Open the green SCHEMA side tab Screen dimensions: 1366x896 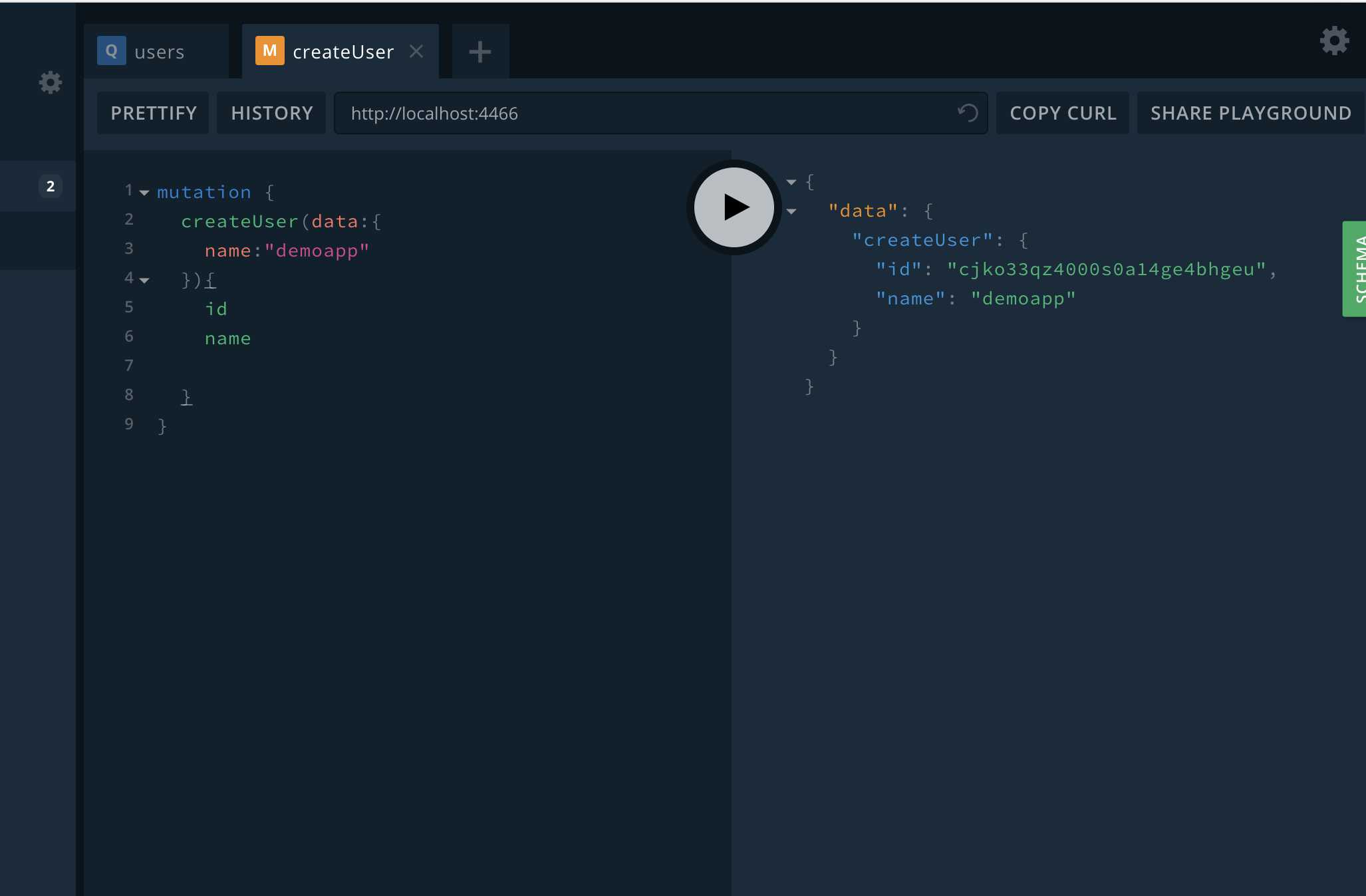pyautogui.click(x=1355, y=269)
